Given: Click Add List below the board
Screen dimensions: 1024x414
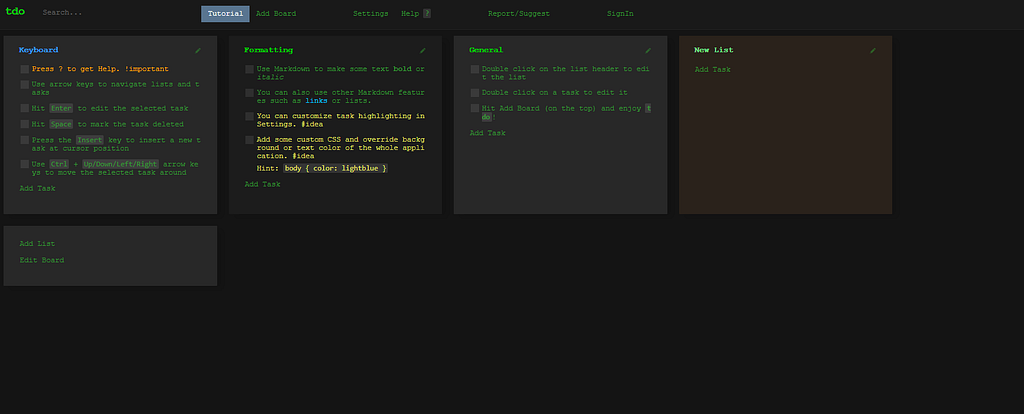Looking at the screenshot, I should 37,244.
